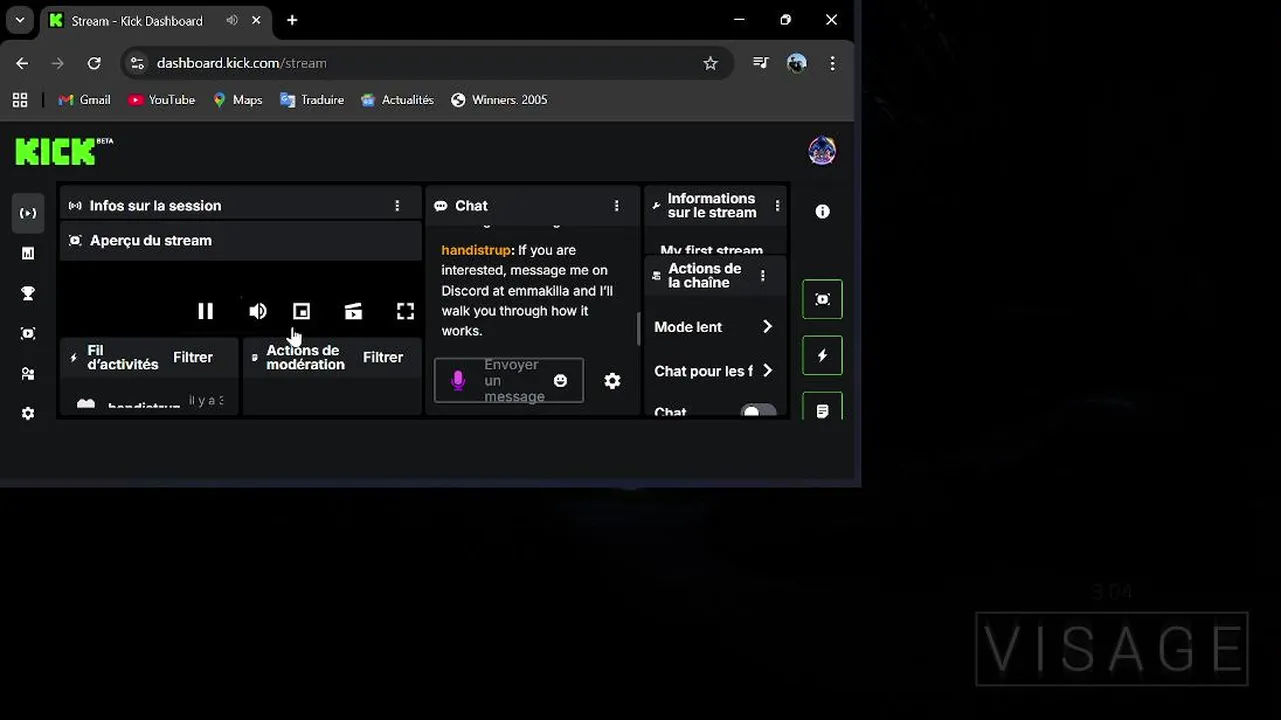This screenshot has height=720, width=1281.
Task: Open the Traduire bookmark
Action: point(312,100)
